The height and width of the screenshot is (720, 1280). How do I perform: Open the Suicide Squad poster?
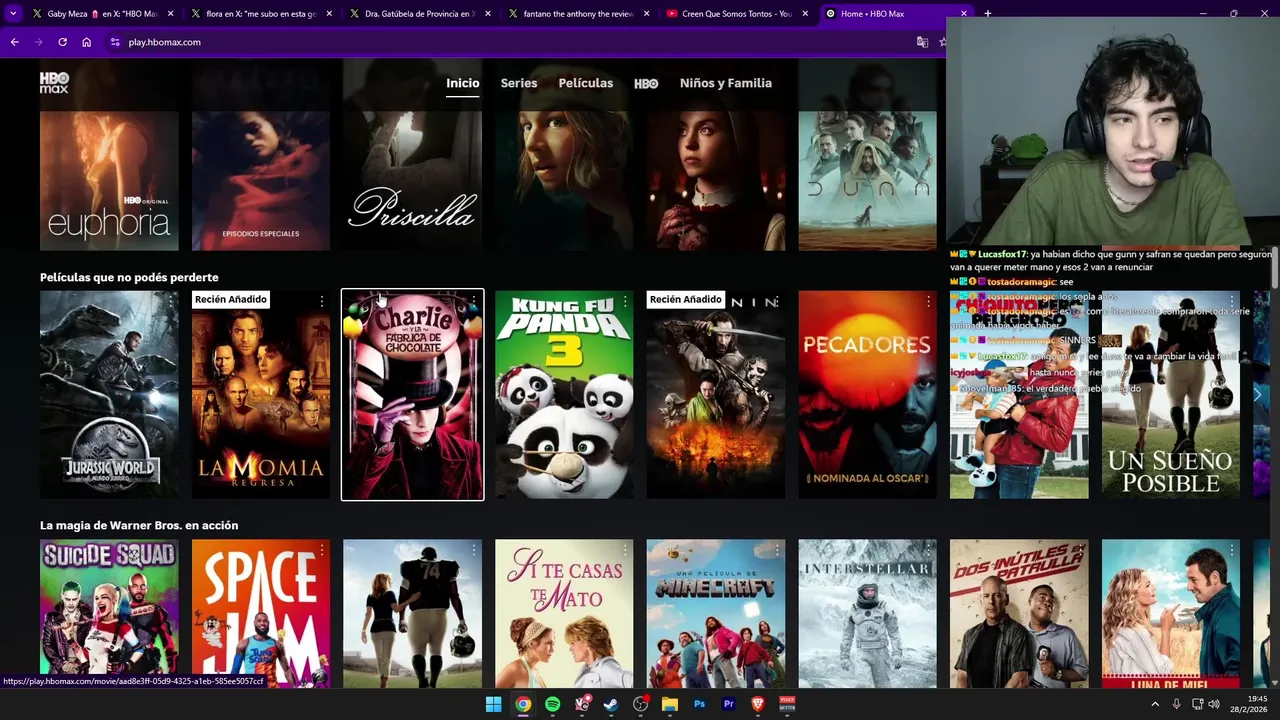point(109,614)
